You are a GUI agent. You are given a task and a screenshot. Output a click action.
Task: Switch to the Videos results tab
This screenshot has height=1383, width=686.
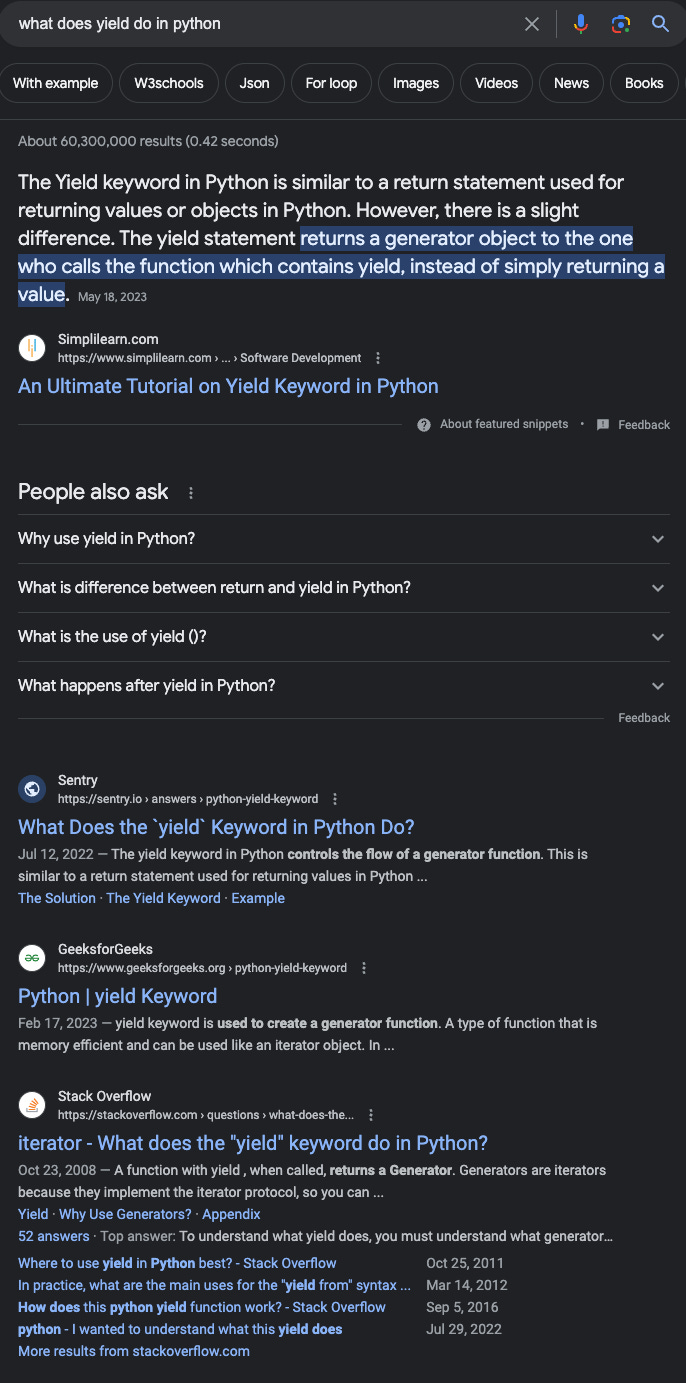click(x=496, y=83)
